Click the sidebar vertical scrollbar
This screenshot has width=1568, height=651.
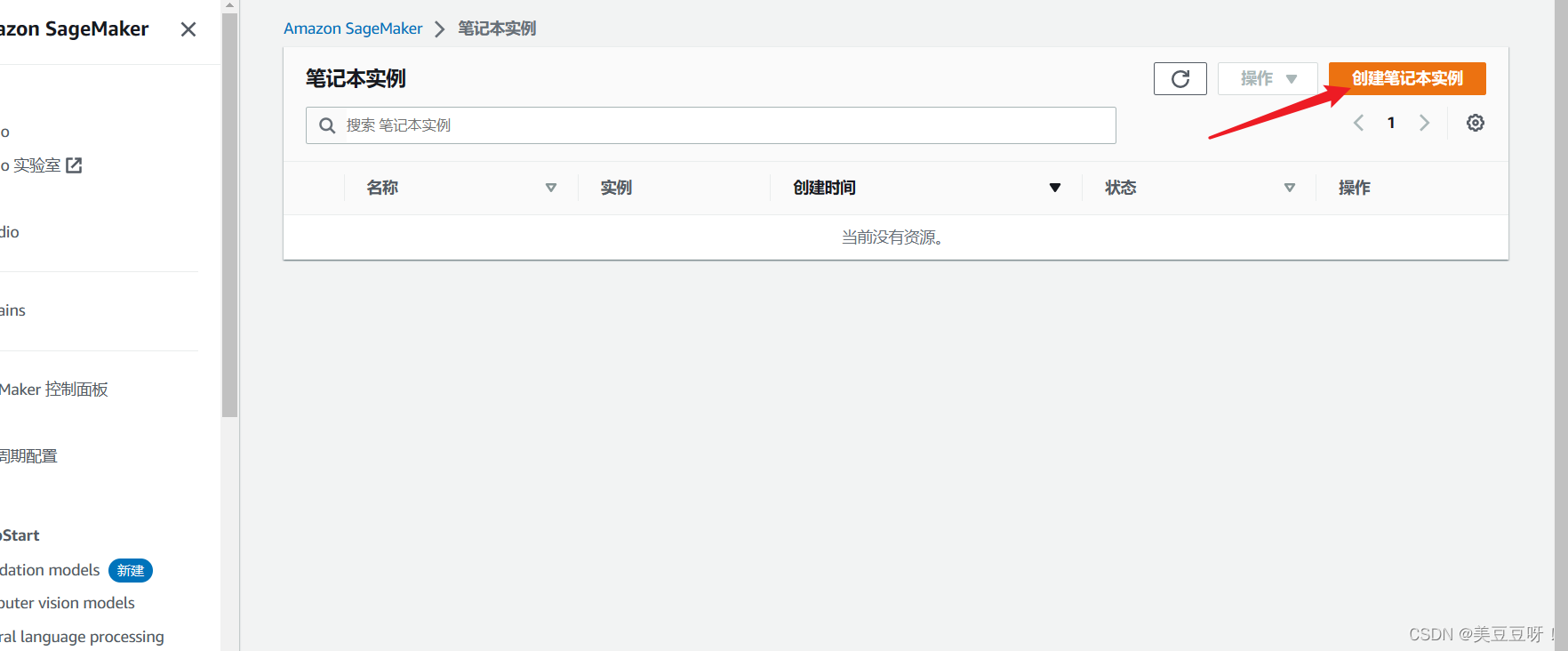click(x=229, y=213)
